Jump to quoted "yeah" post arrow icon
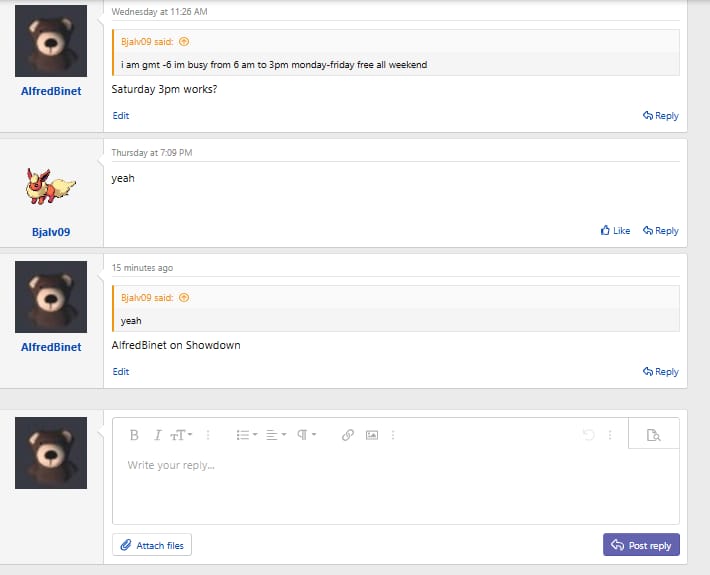This screenshot has width=710, height=575. [x=184, y=297]
